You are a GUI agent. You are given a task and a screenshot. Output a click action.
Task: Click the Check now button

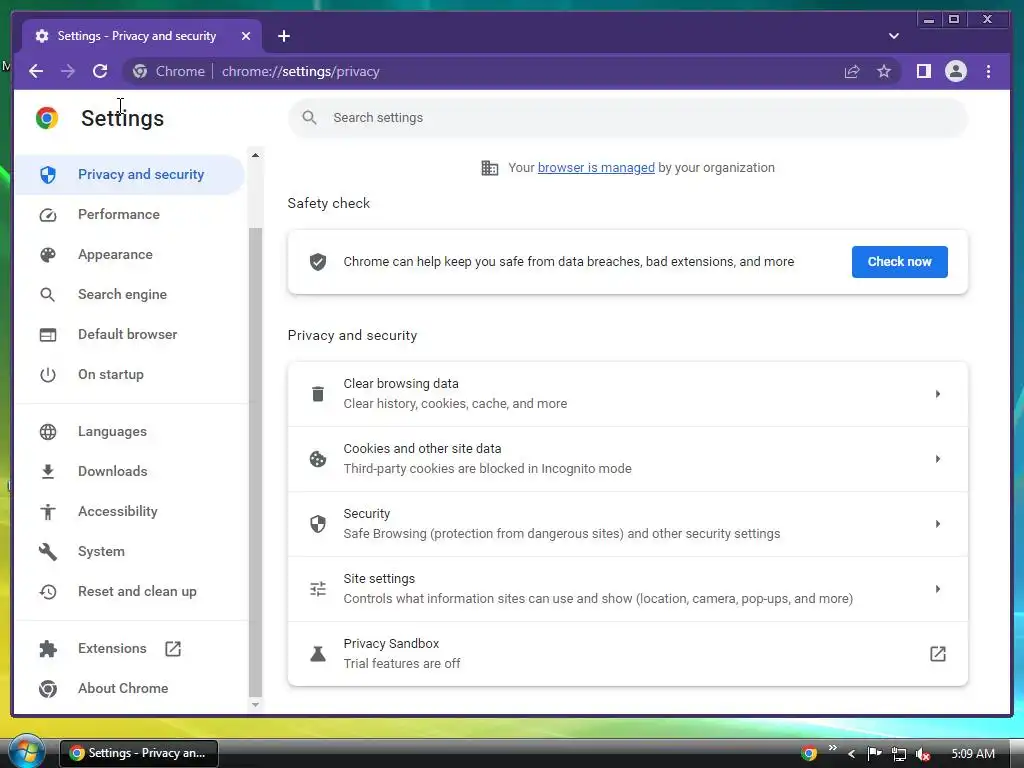[899, 262]
